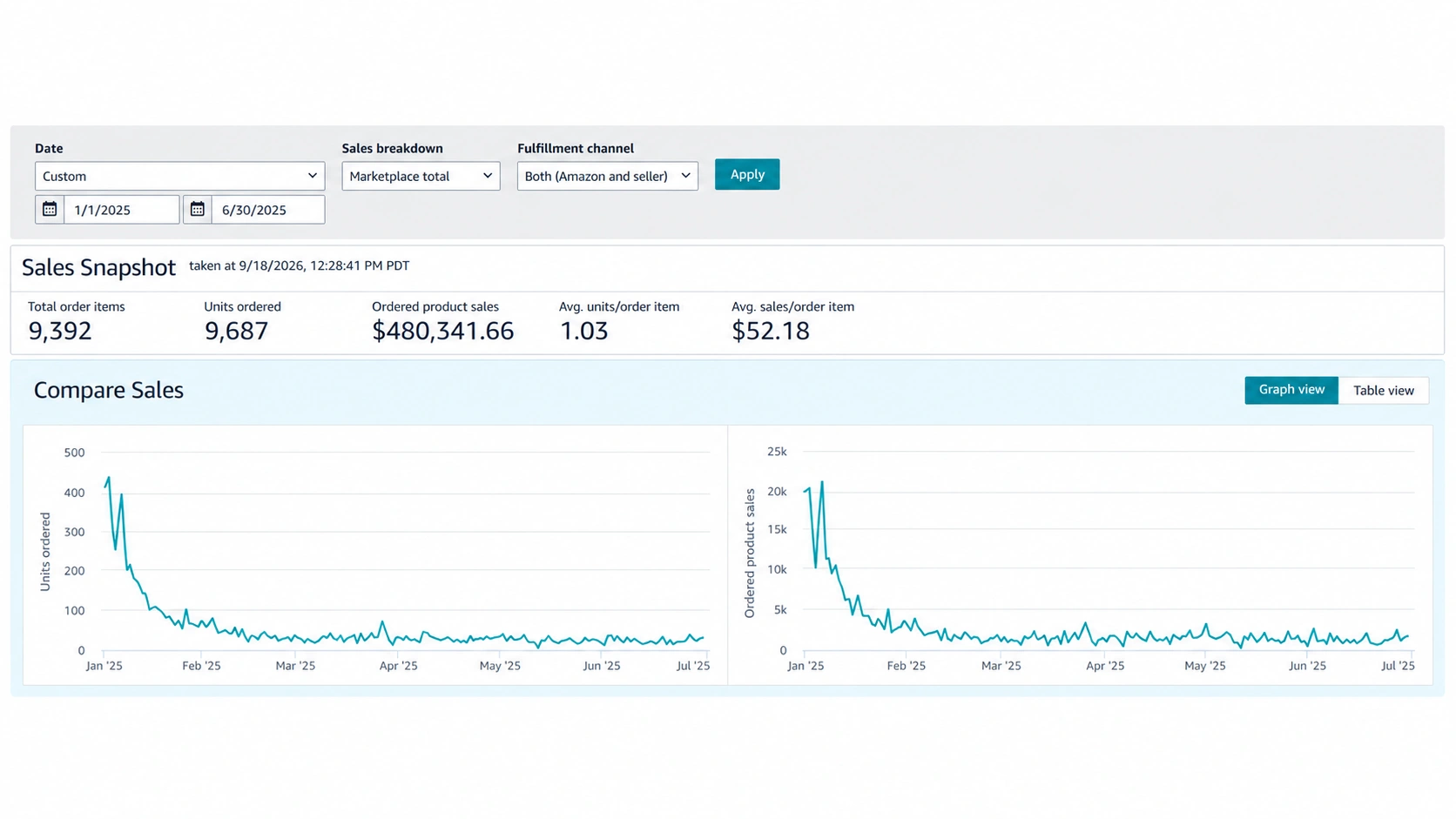Click the 'Units ordered' axis label on left chart
1456x819 pixels.
tap(45, 552)
